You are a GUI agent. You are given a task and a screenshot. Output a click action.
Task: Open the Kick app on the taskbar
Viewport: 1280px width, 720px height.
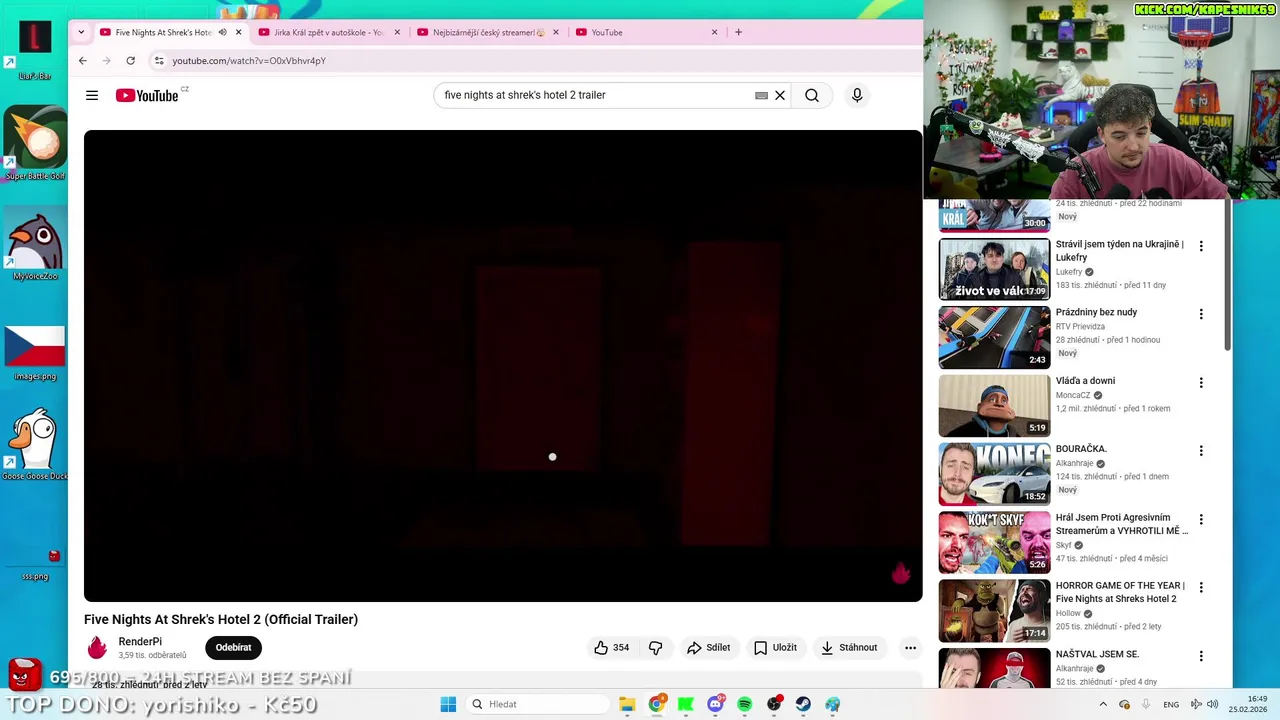[x=686, y=704]
